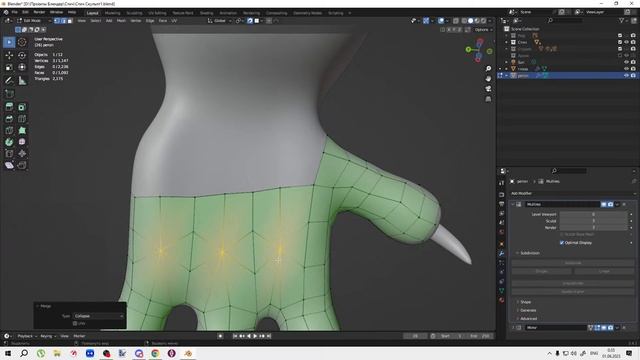Image resolution: width=640 pixels, height=360 pixels.
Task: Select the Spin tool
Action: coord(9,142)
